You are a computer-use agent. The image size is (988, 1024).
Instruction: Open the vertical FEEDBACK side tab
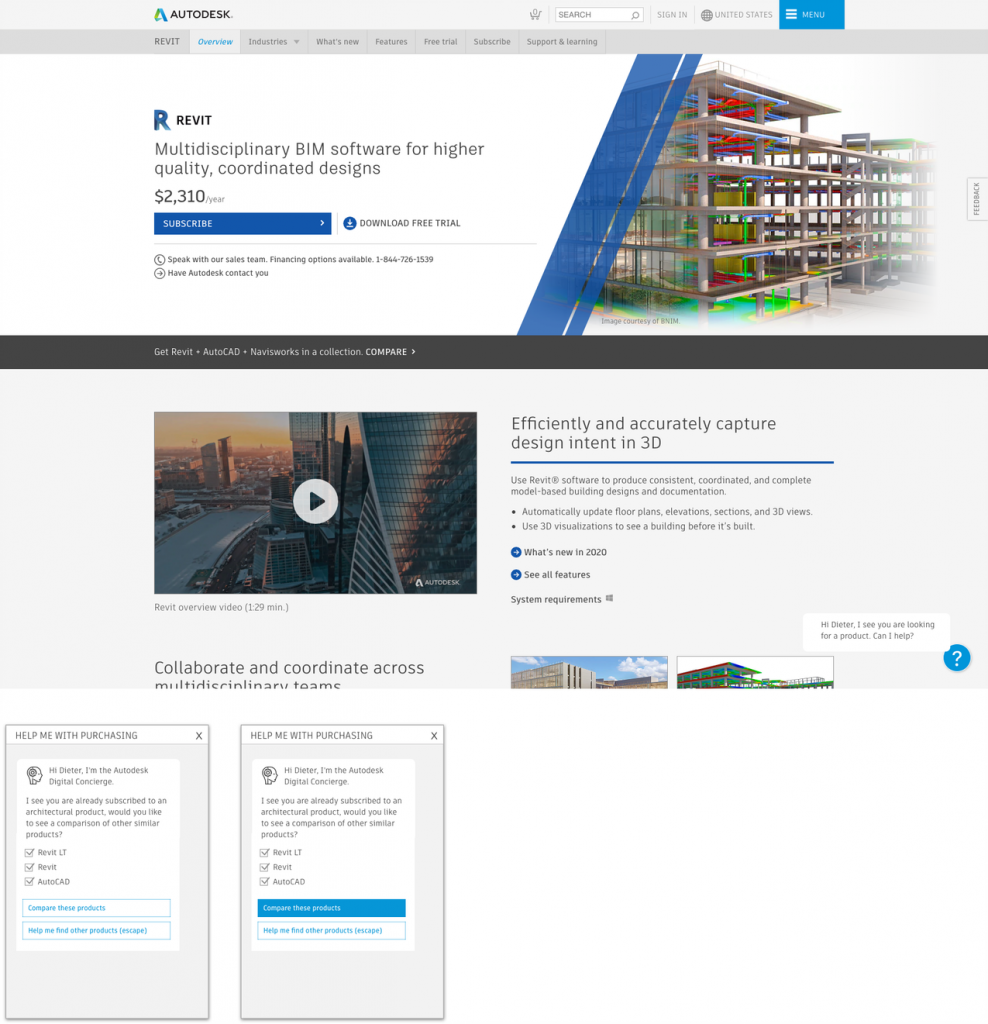click(x=977, y=199)
